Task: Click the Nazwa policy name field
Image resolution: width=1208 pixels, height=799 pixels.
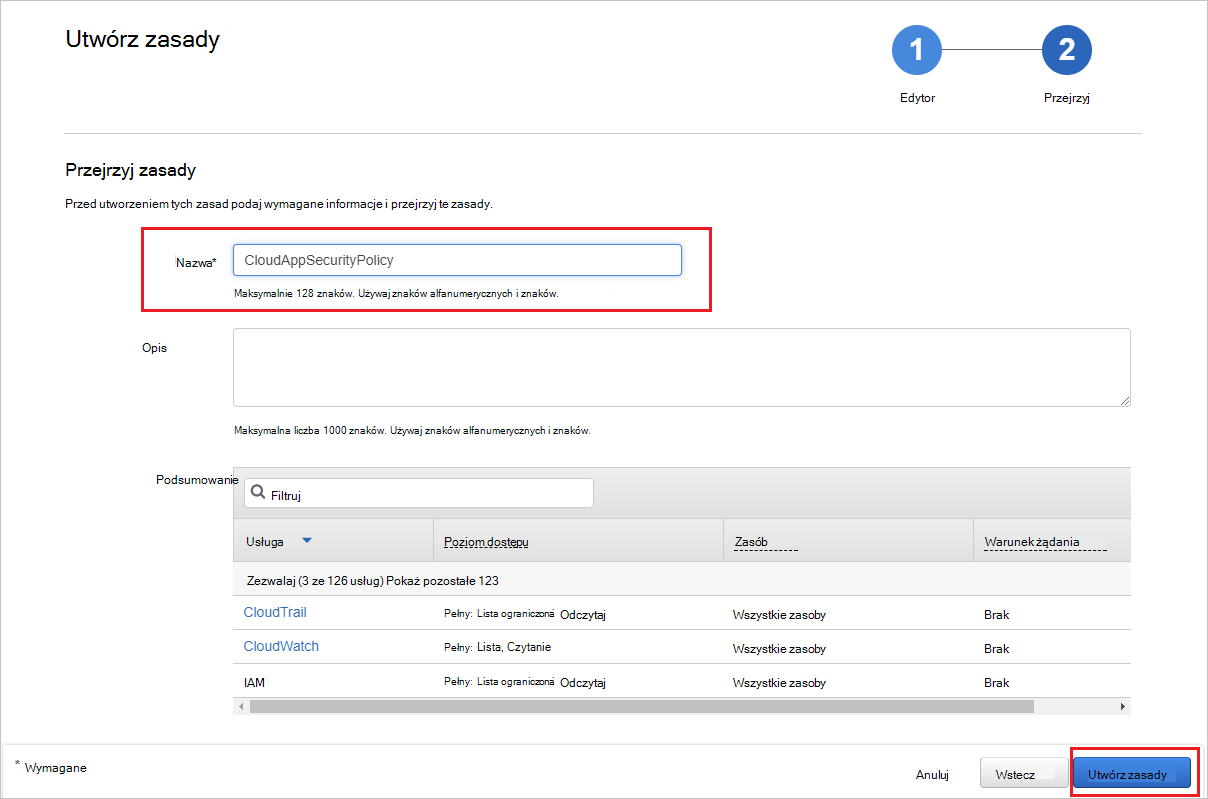Action: tap(457, 260)
